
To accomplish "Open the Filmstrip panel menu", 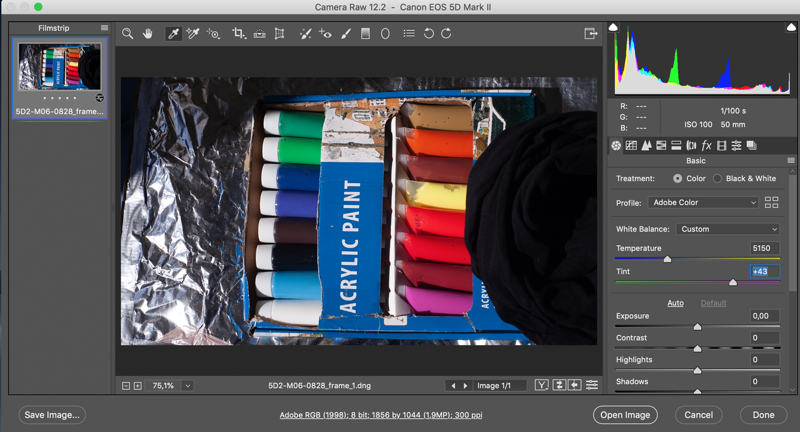I will coord(104,28).
